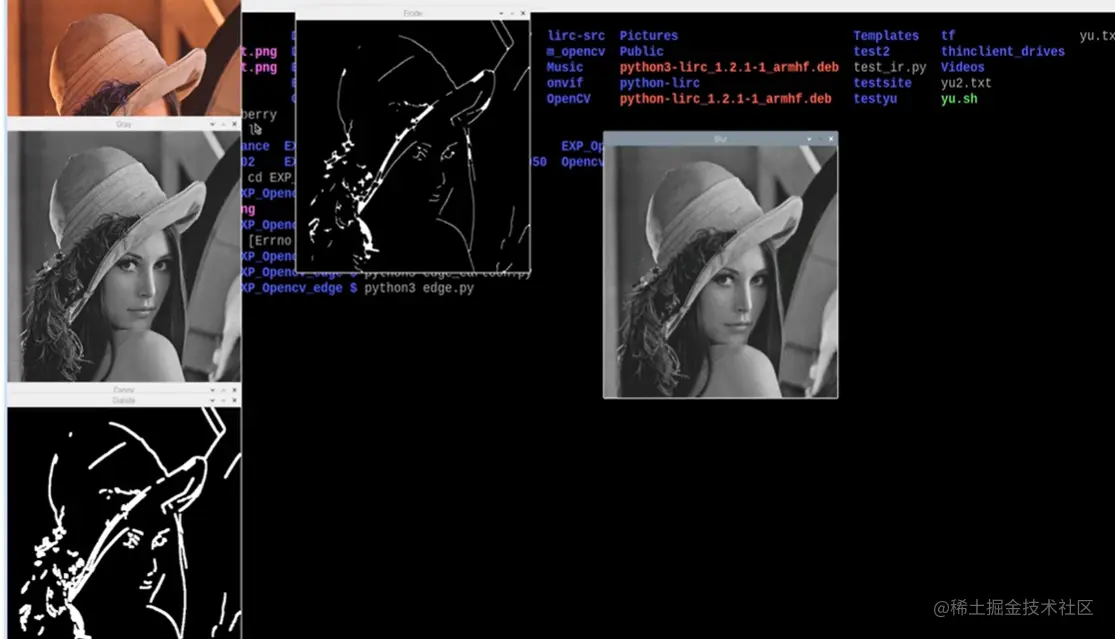The width and height of the screenshot is (1115, 639).
Task: Click 'onvif' in the terminal listing
Action: point(565,82)
